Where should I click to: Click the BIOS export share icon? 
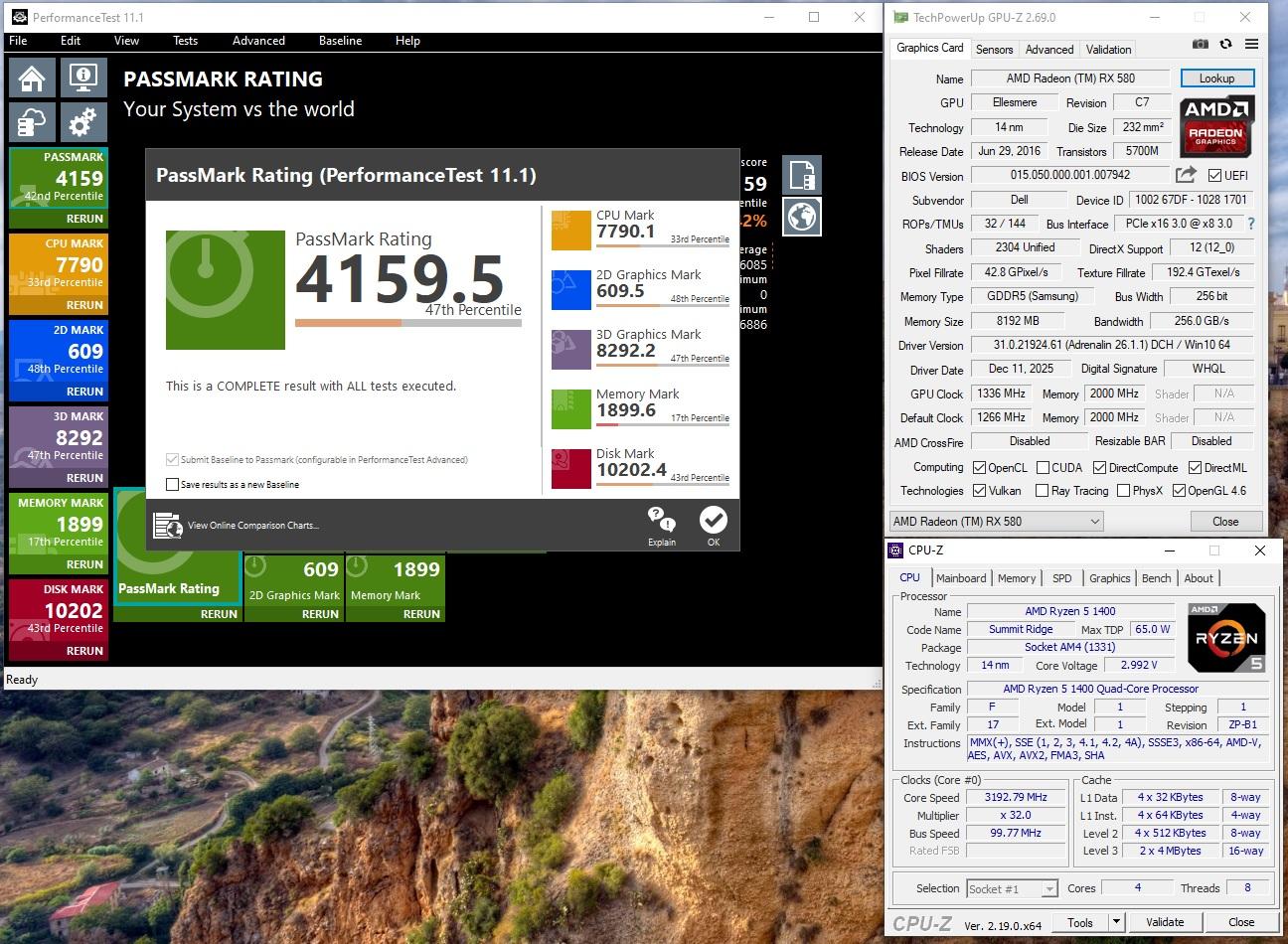(1186, 175)
